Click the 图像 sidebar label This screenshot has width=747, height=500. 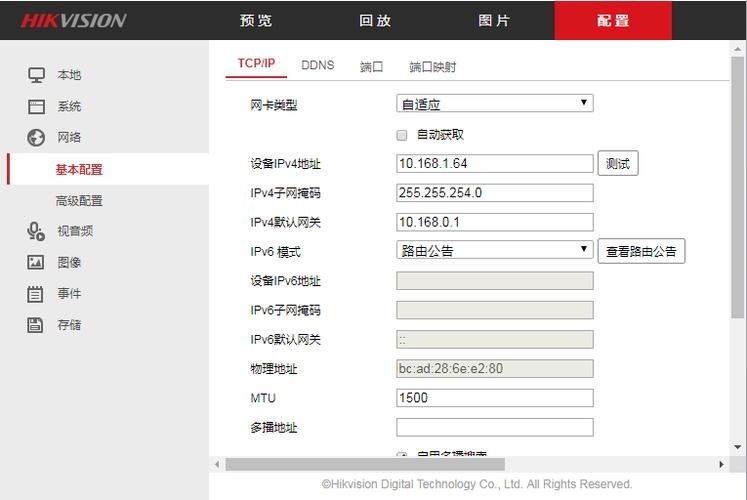69,262
